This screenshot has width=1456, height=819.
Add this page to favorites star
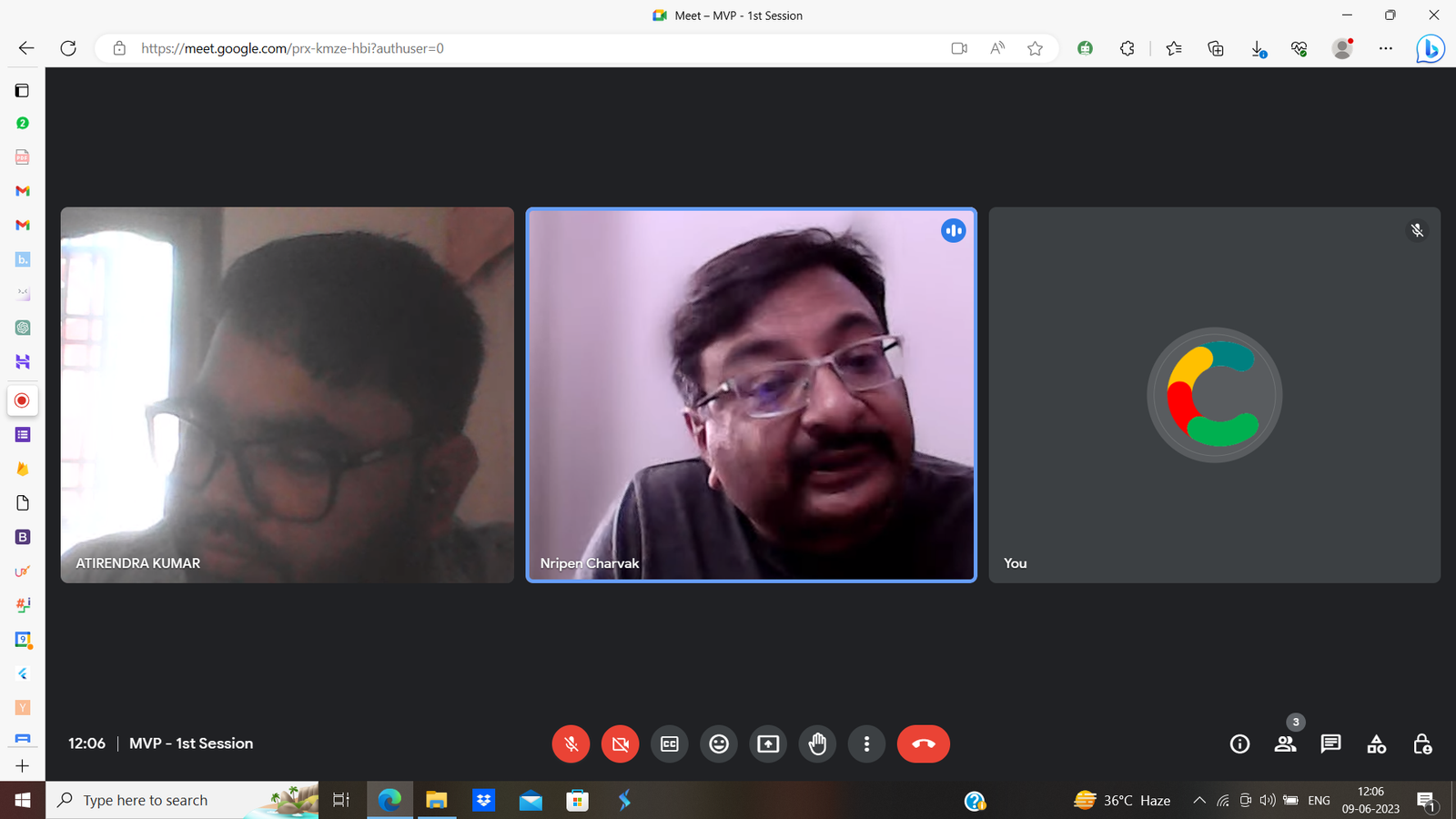point(1035,48)
